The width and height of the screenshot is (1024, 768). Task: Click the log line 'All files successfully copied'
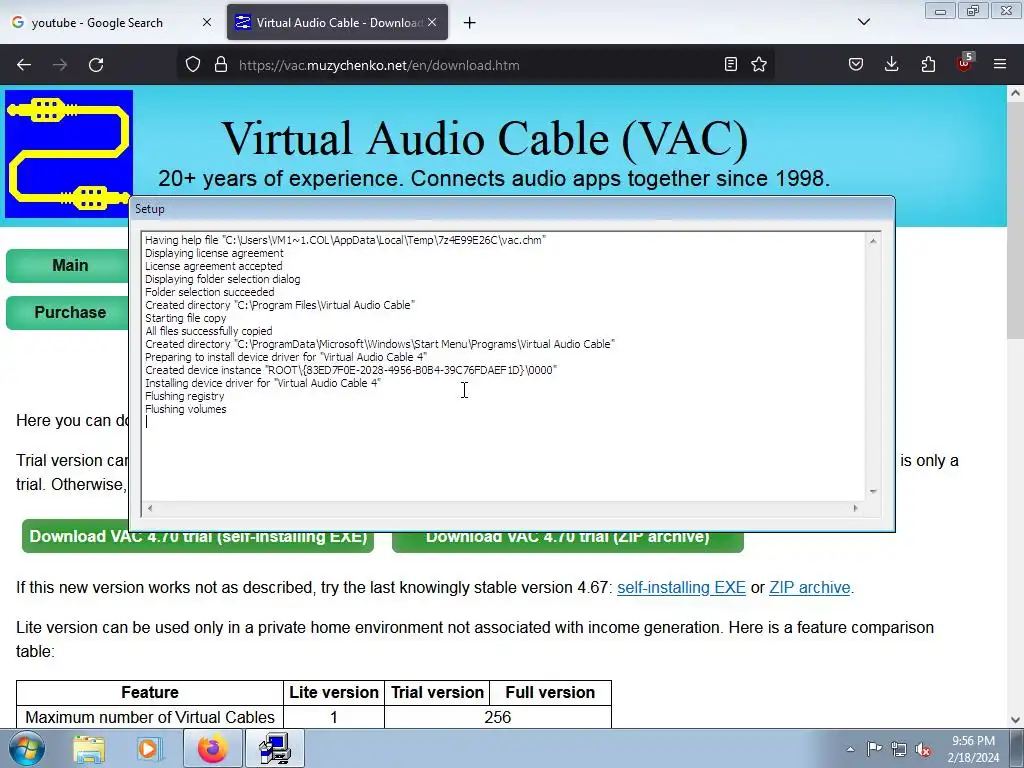coord(208,331)
